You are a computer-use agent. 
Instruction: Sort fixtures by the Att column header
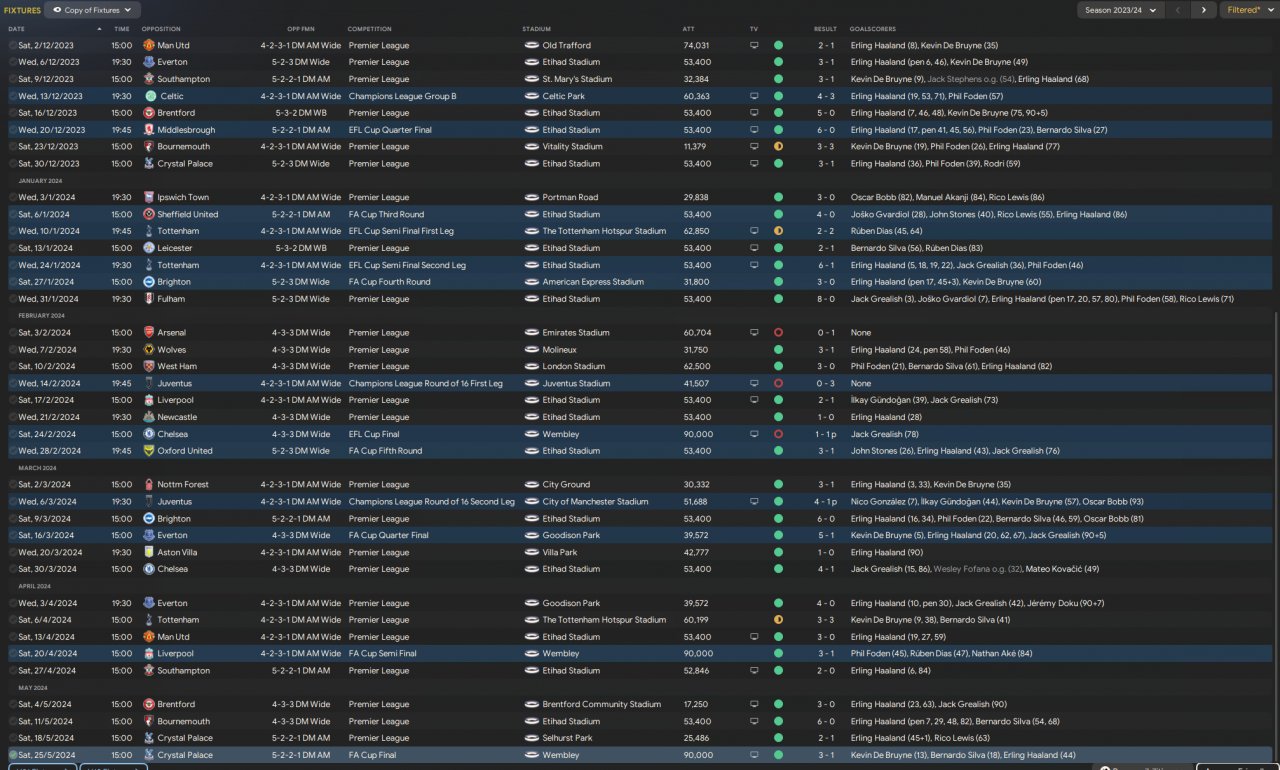(688, 29)
